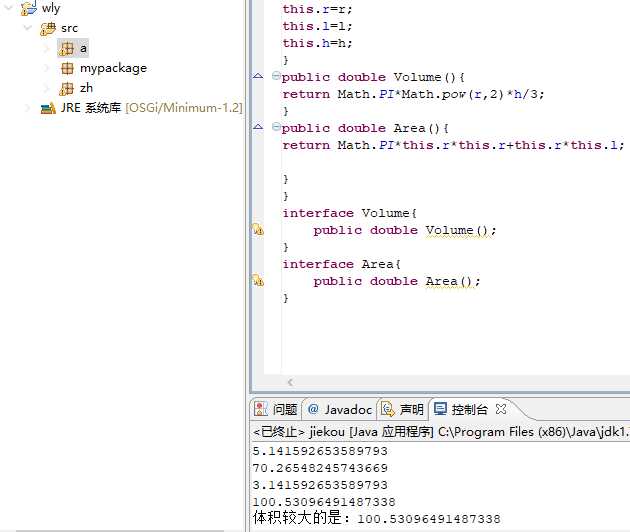Select the mypackage label in tree

point(114,68)
